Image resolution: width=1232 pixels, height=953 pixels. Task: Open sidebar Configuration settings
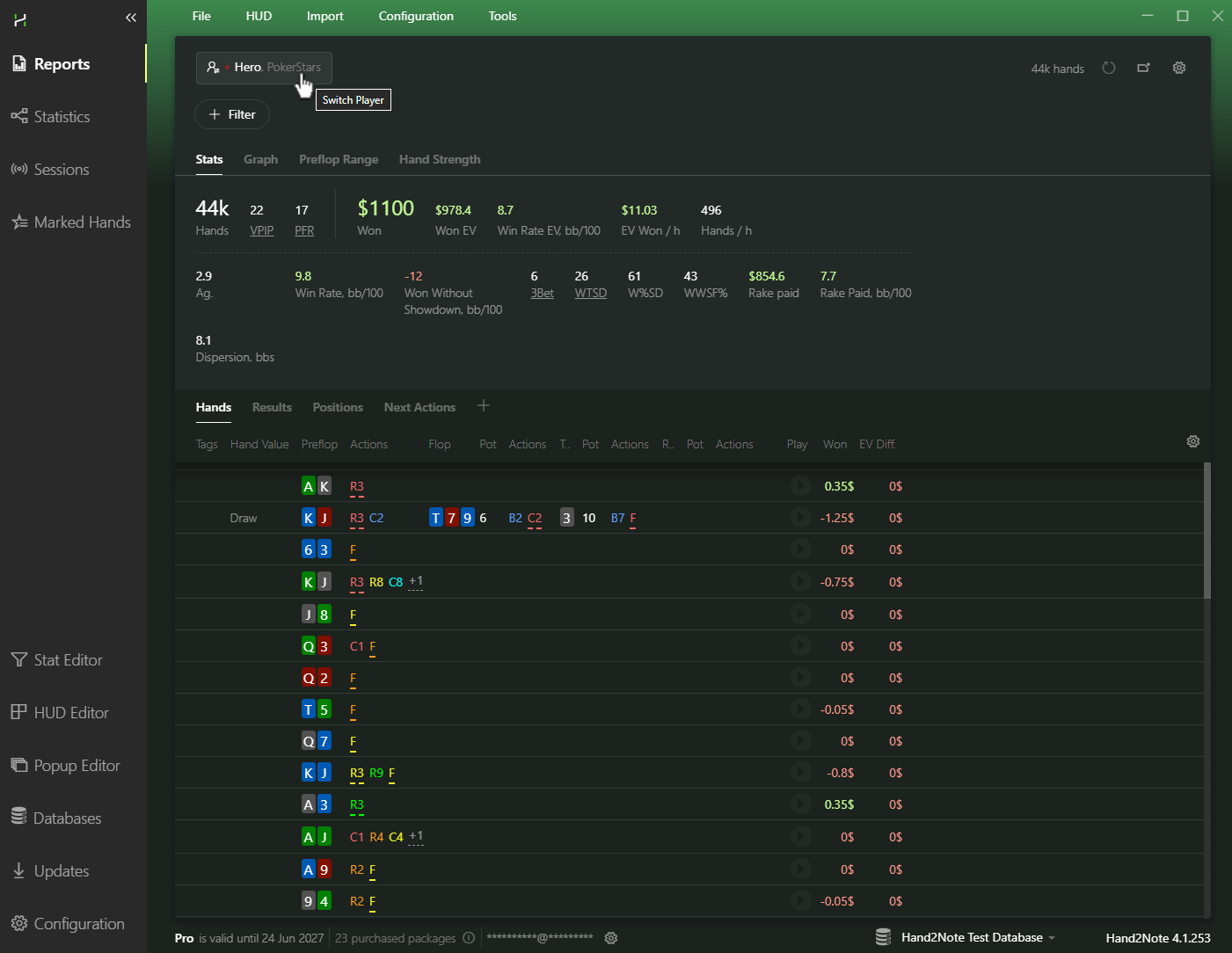[x=68, y=924]
